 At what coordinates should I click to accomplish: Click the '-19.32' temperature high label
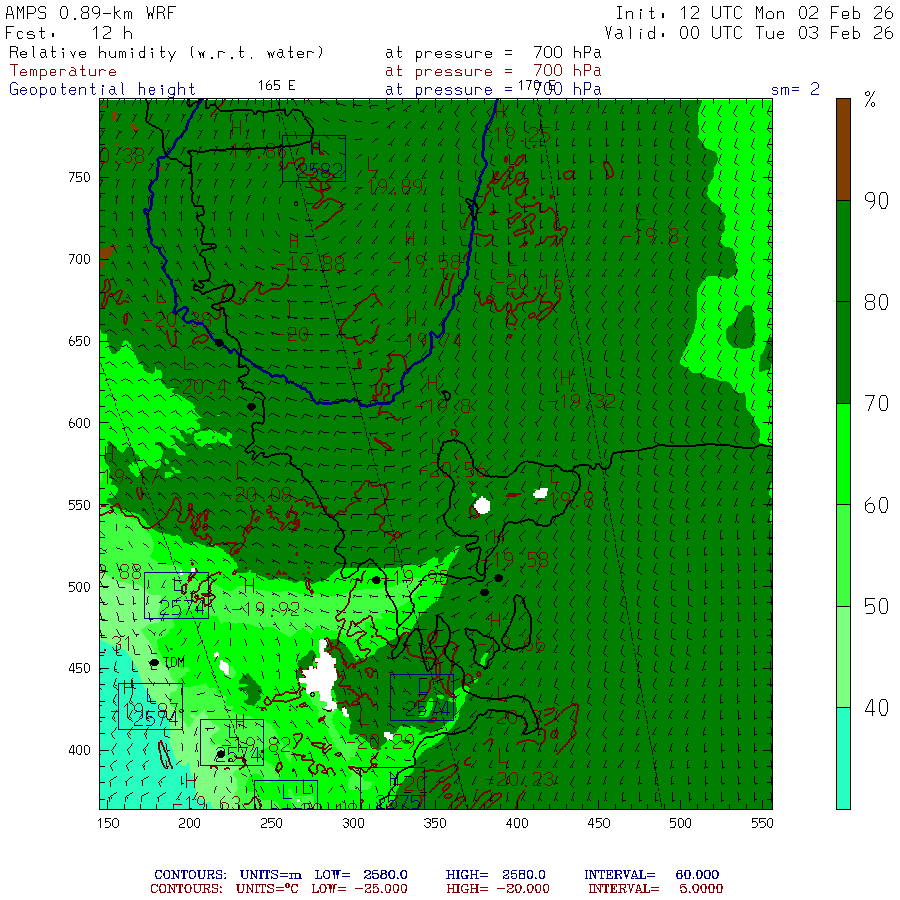(581, 402)
